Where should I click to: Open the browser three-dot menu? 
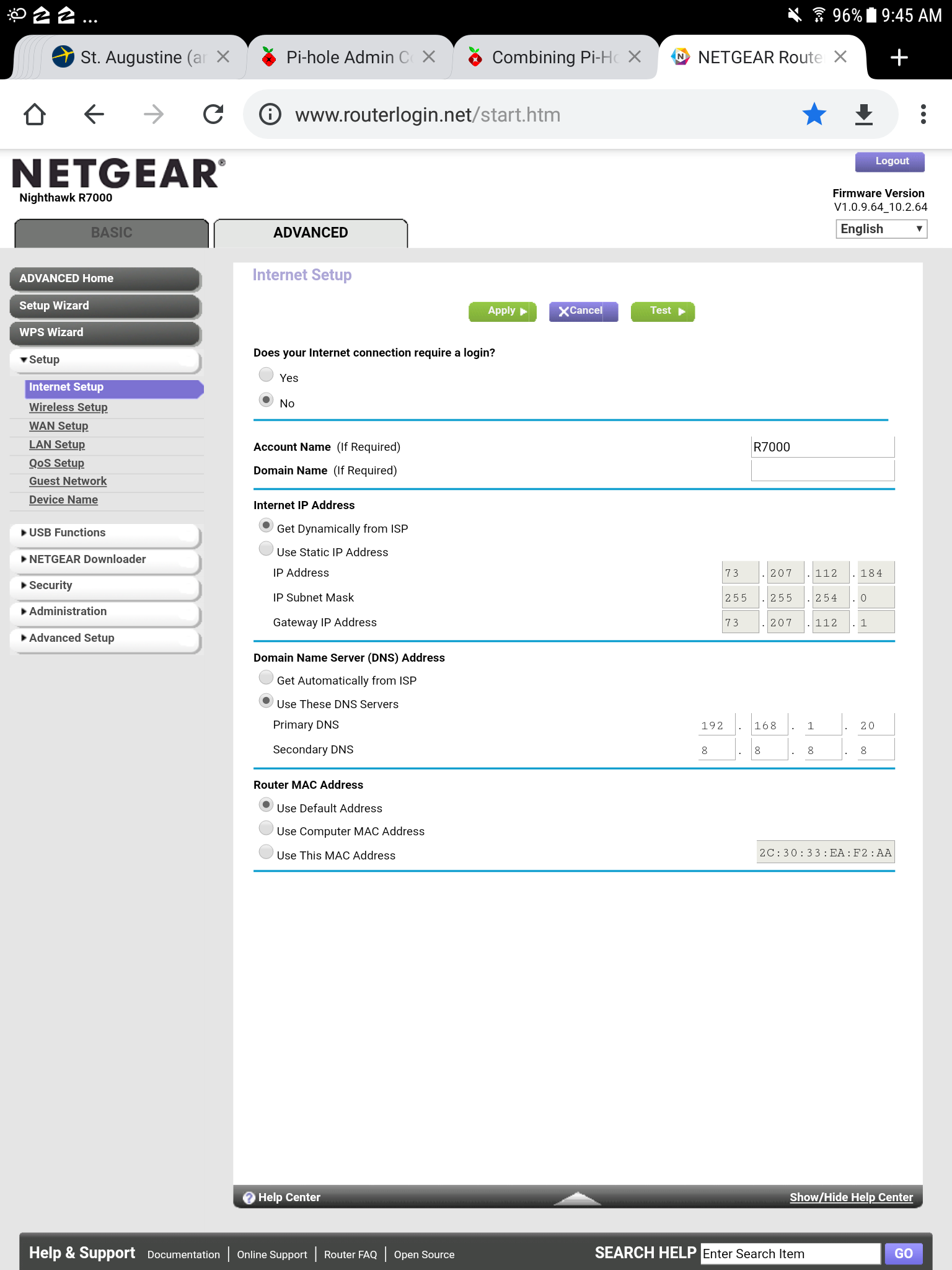[x=923, y=115]
